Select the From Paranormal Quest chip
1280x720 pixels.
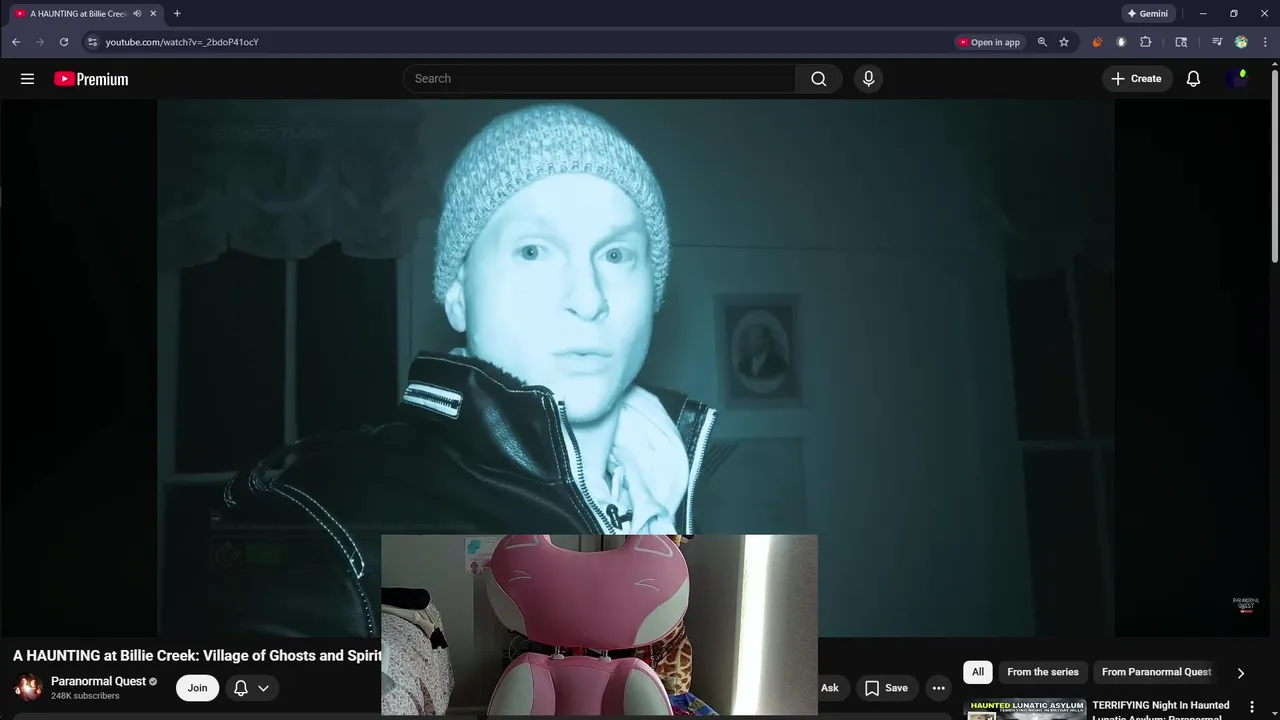click(x=1156, y=672)
